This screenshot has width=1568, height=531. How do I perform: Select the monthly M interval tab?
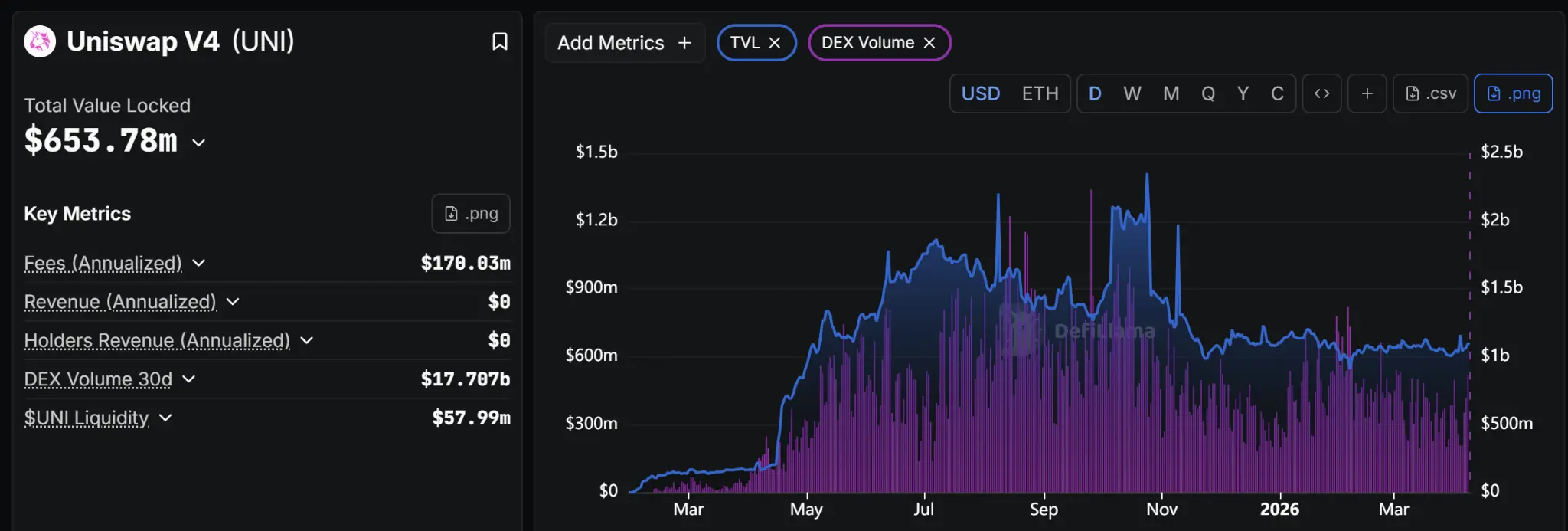pos(1171,93)
